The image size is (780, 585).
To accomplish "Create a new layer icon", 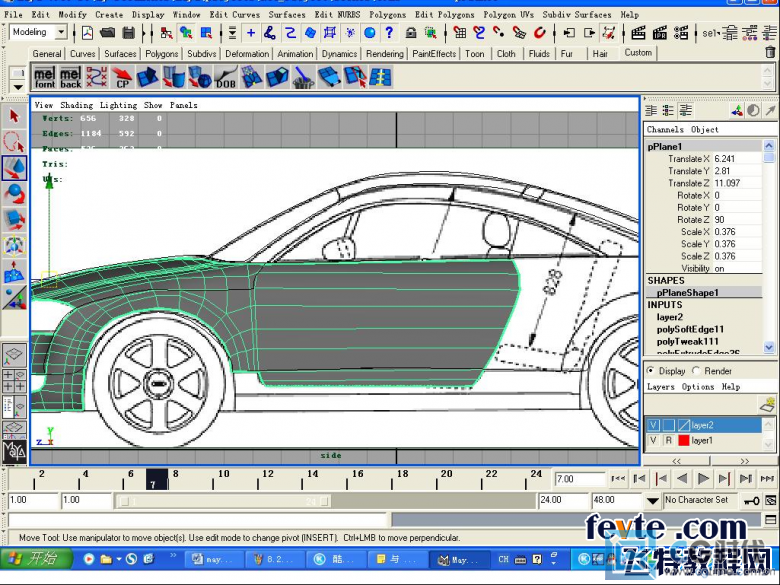I will tap(768, 404).
